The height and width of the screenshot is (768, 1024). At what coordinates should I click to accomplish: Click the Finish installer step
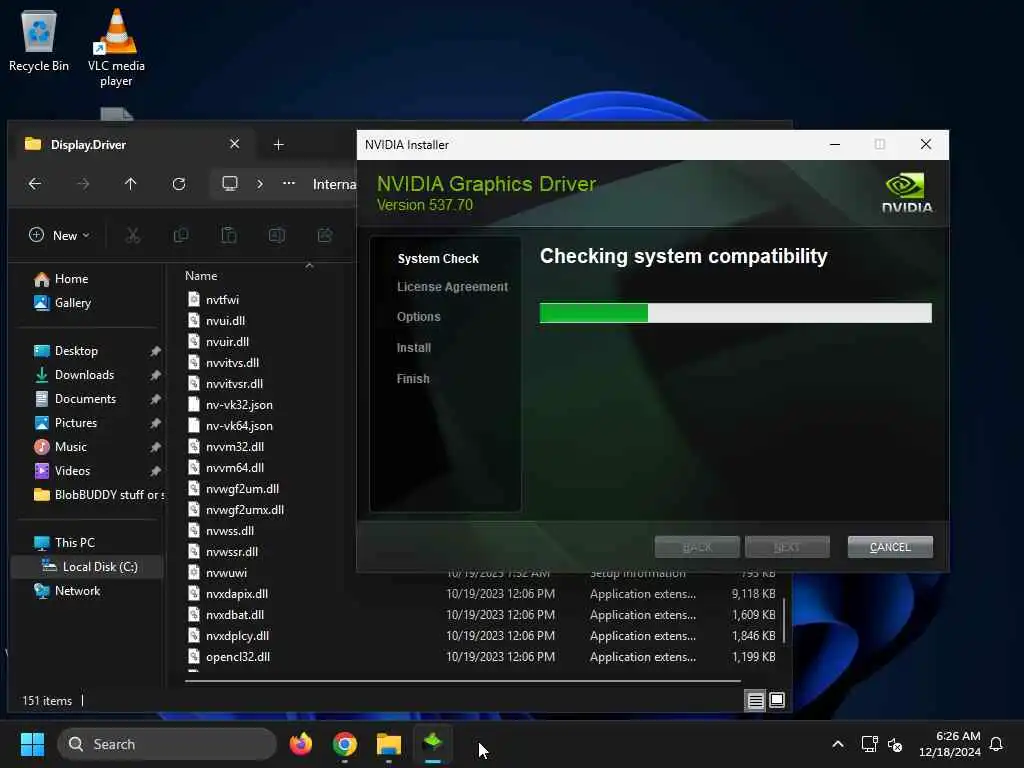413,379
